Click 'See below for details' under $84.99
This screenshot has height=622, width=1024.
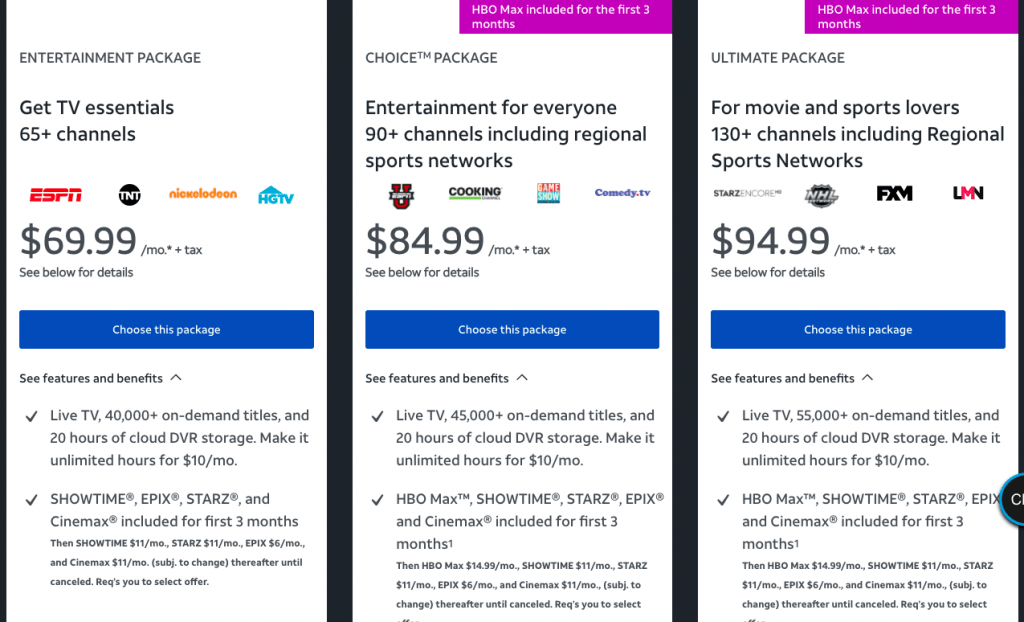click(422, 272)
